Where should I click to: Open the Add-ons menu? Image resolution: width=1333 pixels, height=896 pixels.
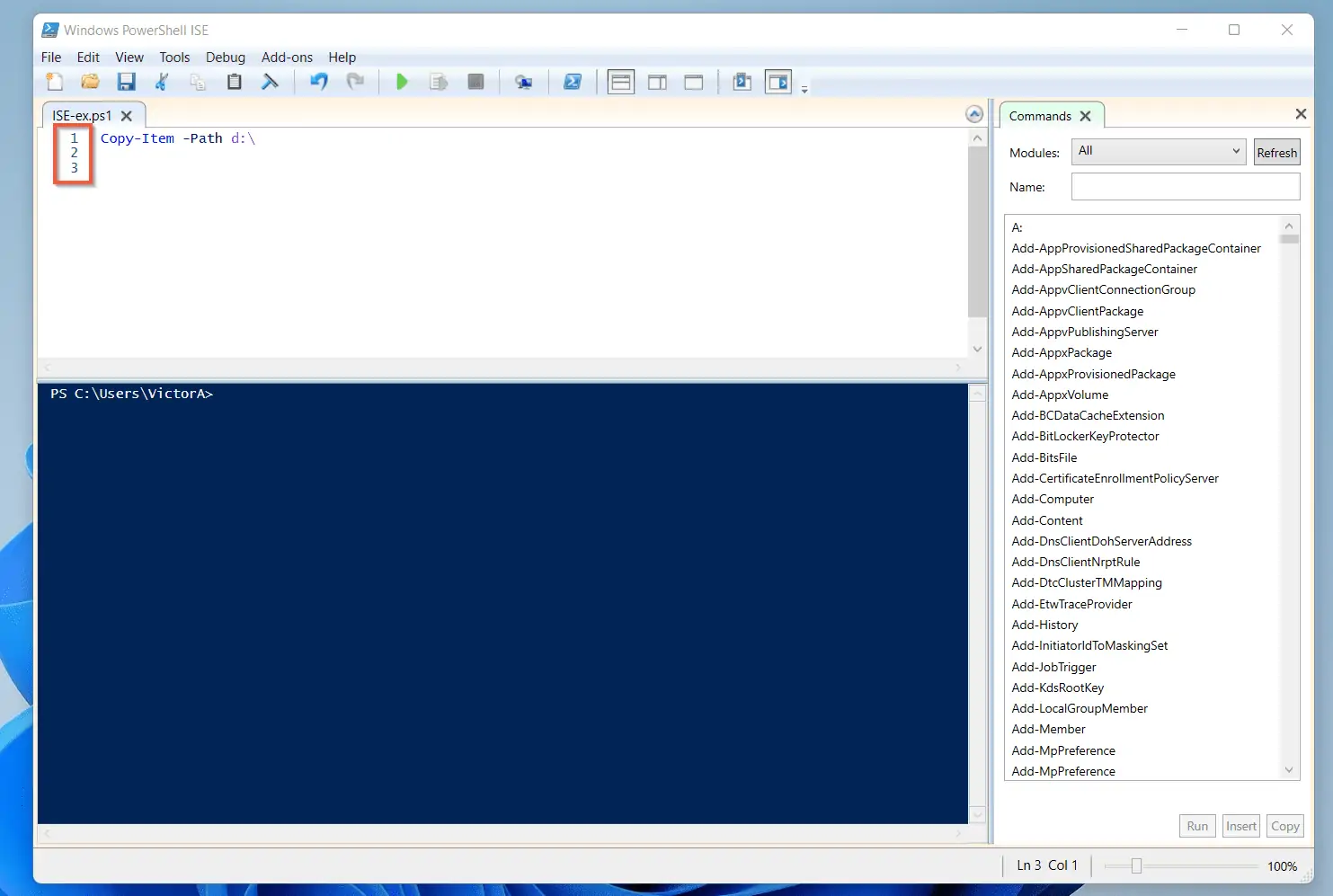click(x=287, y=57)
